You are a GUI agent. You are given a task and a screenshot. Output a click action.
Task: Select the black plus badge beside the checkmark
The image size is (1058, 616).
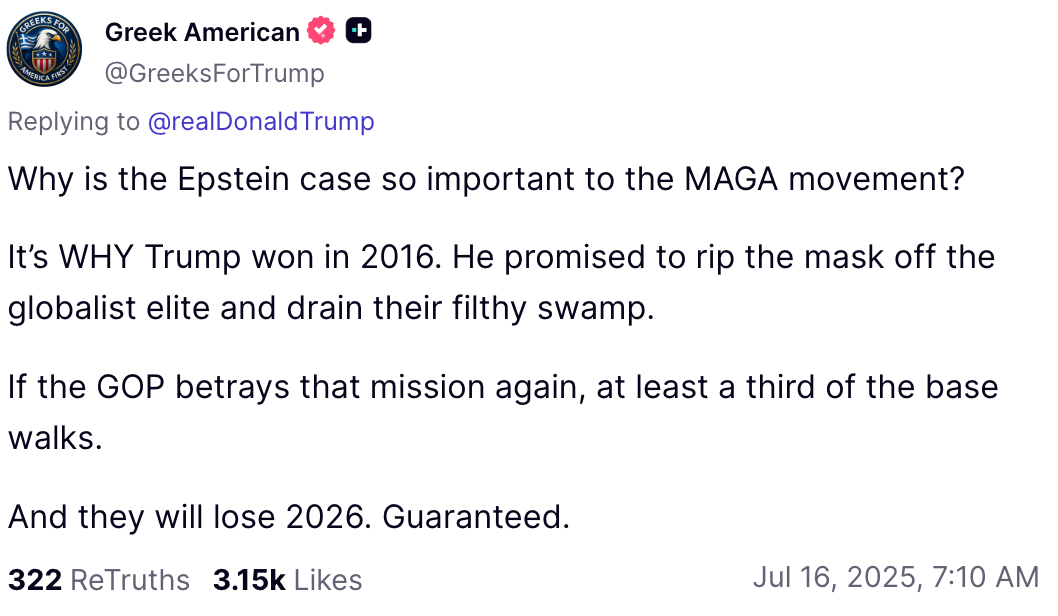click(x=358, y=30)
